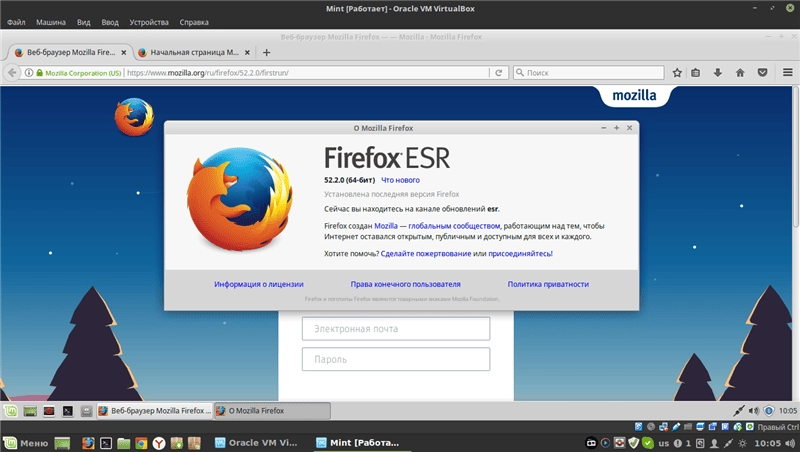Switch to Oracle VM VirtualBox host taskbar window
This screenshot has width=800, height=452.
[256, 443]
